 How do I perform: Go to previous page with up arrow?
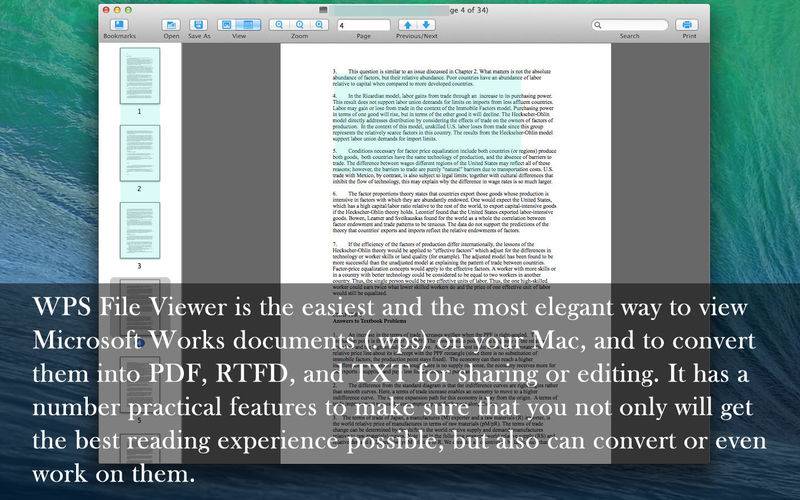407,24
